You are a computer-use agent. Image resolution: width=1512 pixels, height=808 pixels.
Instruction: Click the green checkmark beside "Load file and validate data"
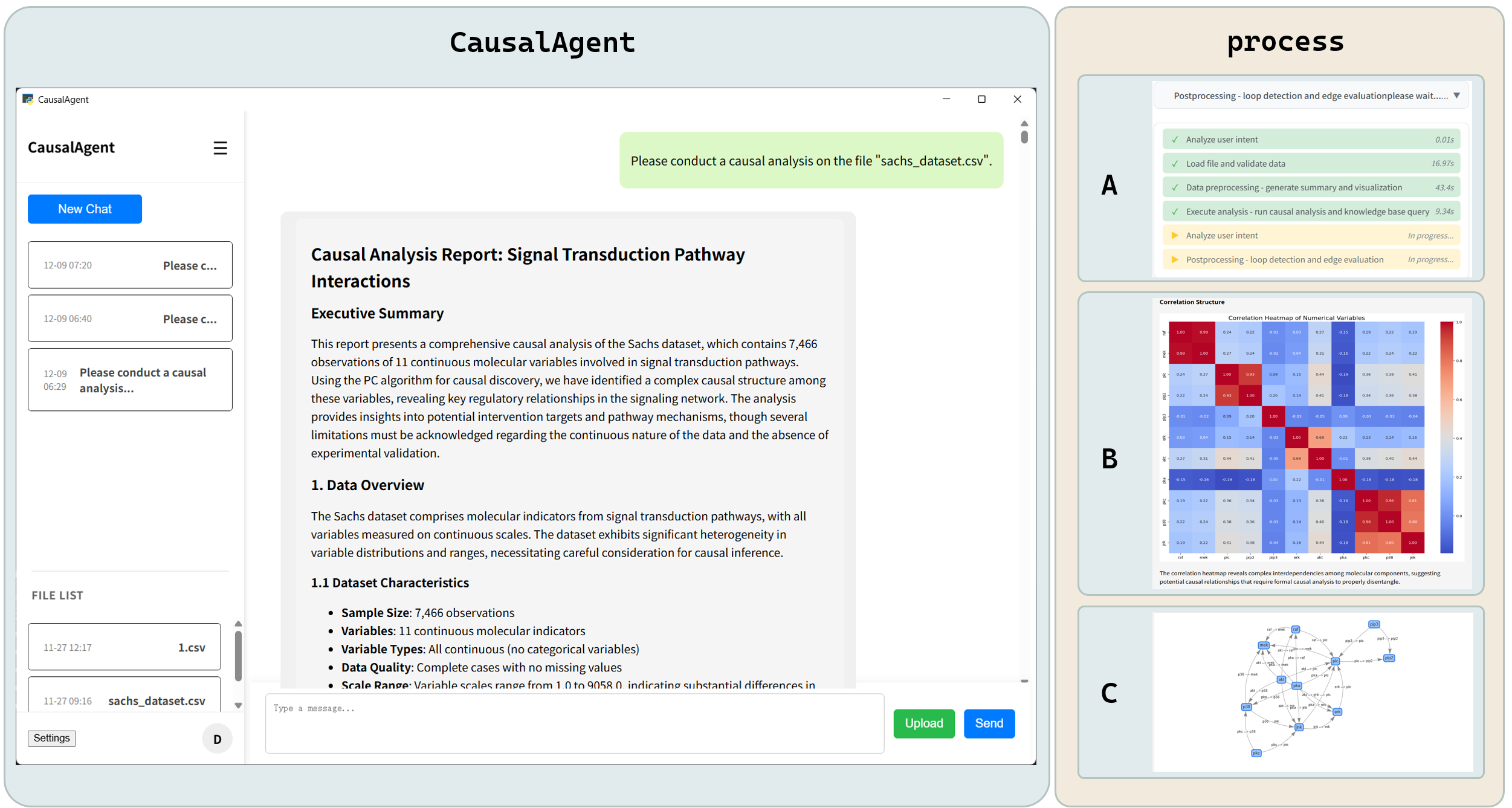click(x=1174, y=163)
